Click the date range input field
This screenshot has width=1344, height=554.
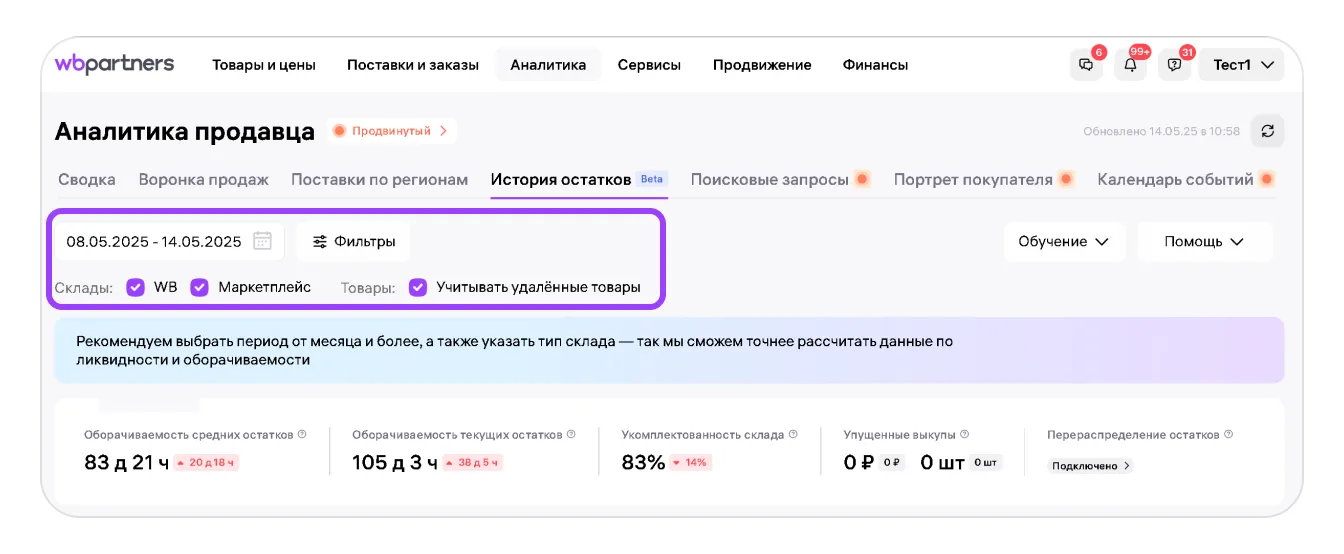tap(154, 241)
